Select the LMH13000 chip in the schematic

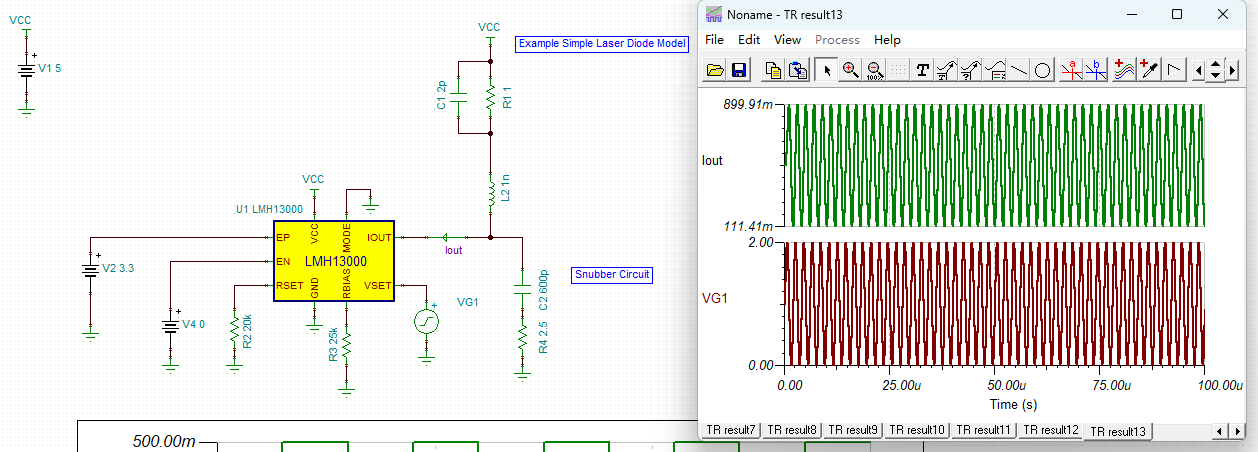point(335,261)
